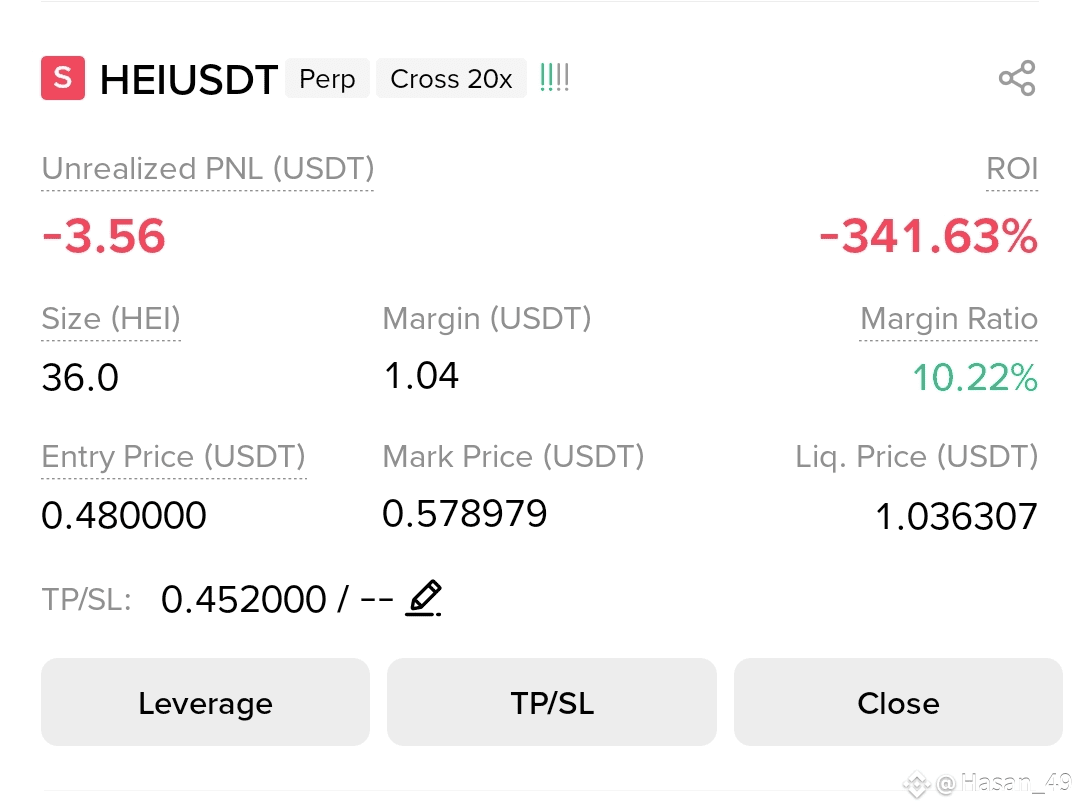Open the HEIUSDT symbol title
1080x810 pixels.
coord(189,79)
